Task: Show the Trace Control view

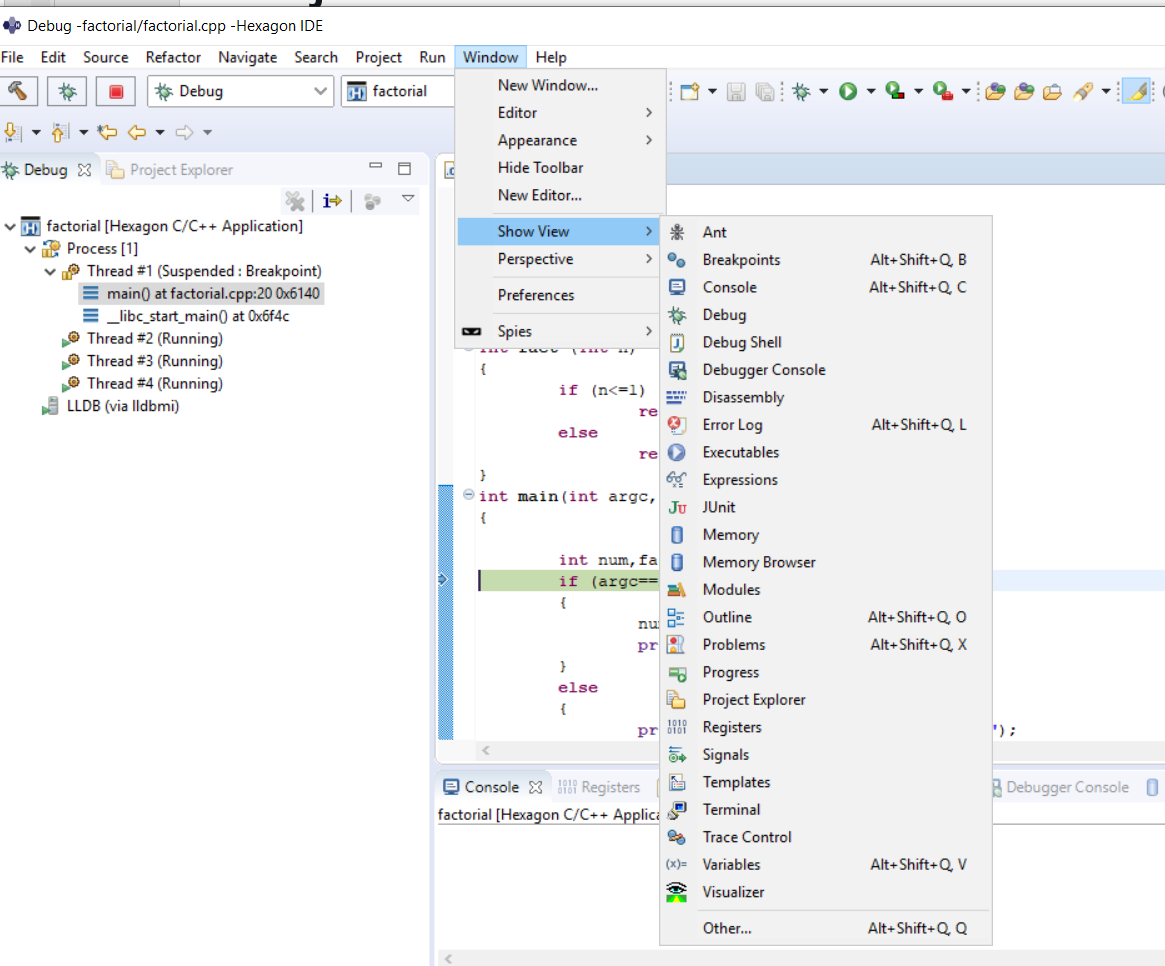Action: pyautogui.click(x=825, y=837)
